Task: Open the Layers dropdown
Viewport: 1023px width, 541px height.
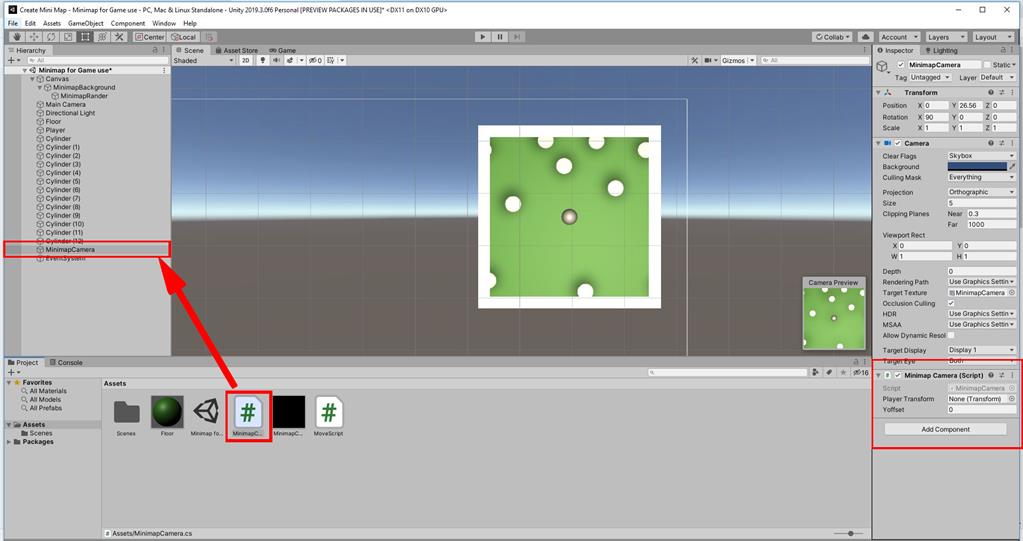Action: tap(945, 37)
